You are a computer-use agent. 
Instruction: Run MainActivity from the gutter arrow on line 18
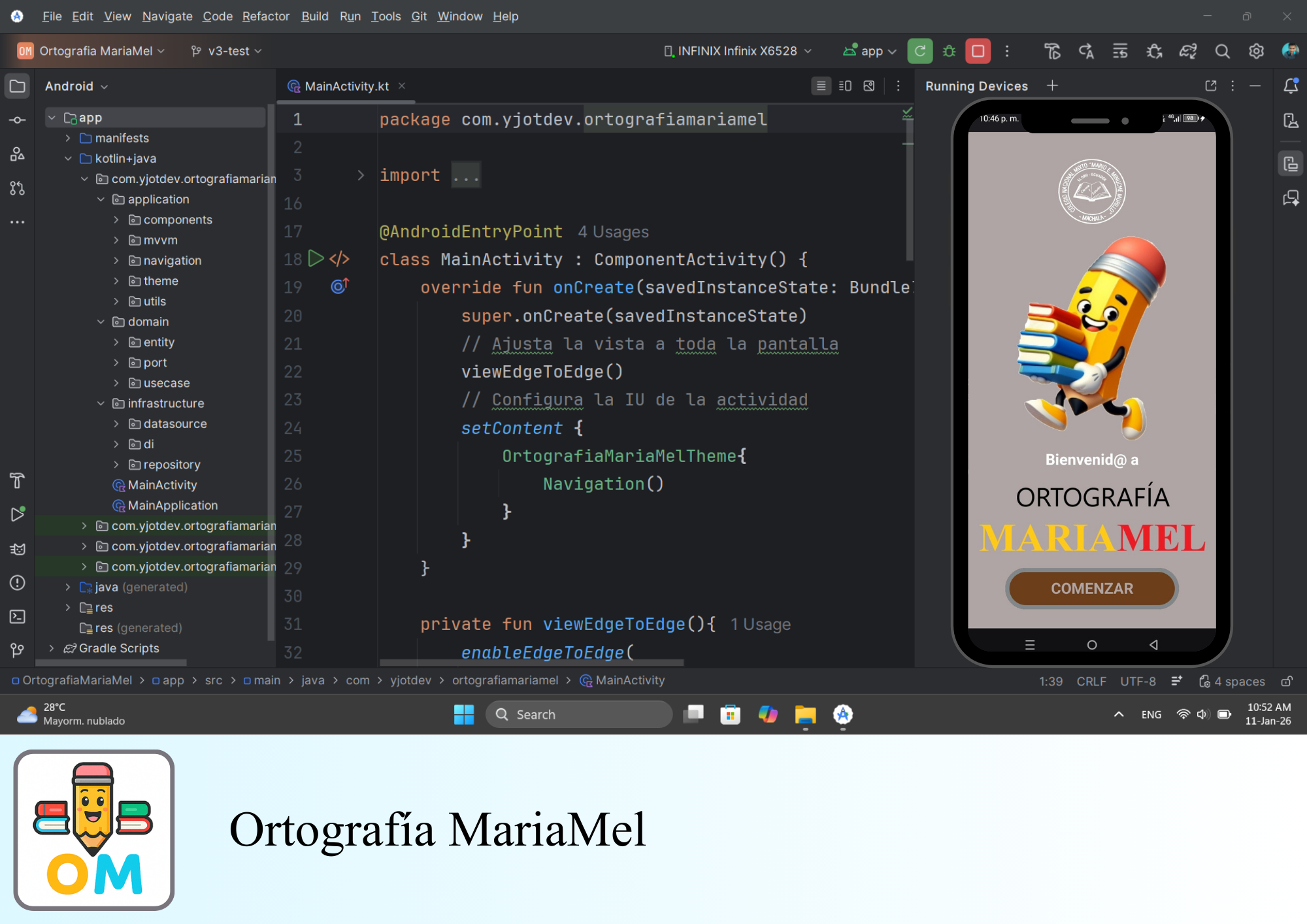coord(316,259)
